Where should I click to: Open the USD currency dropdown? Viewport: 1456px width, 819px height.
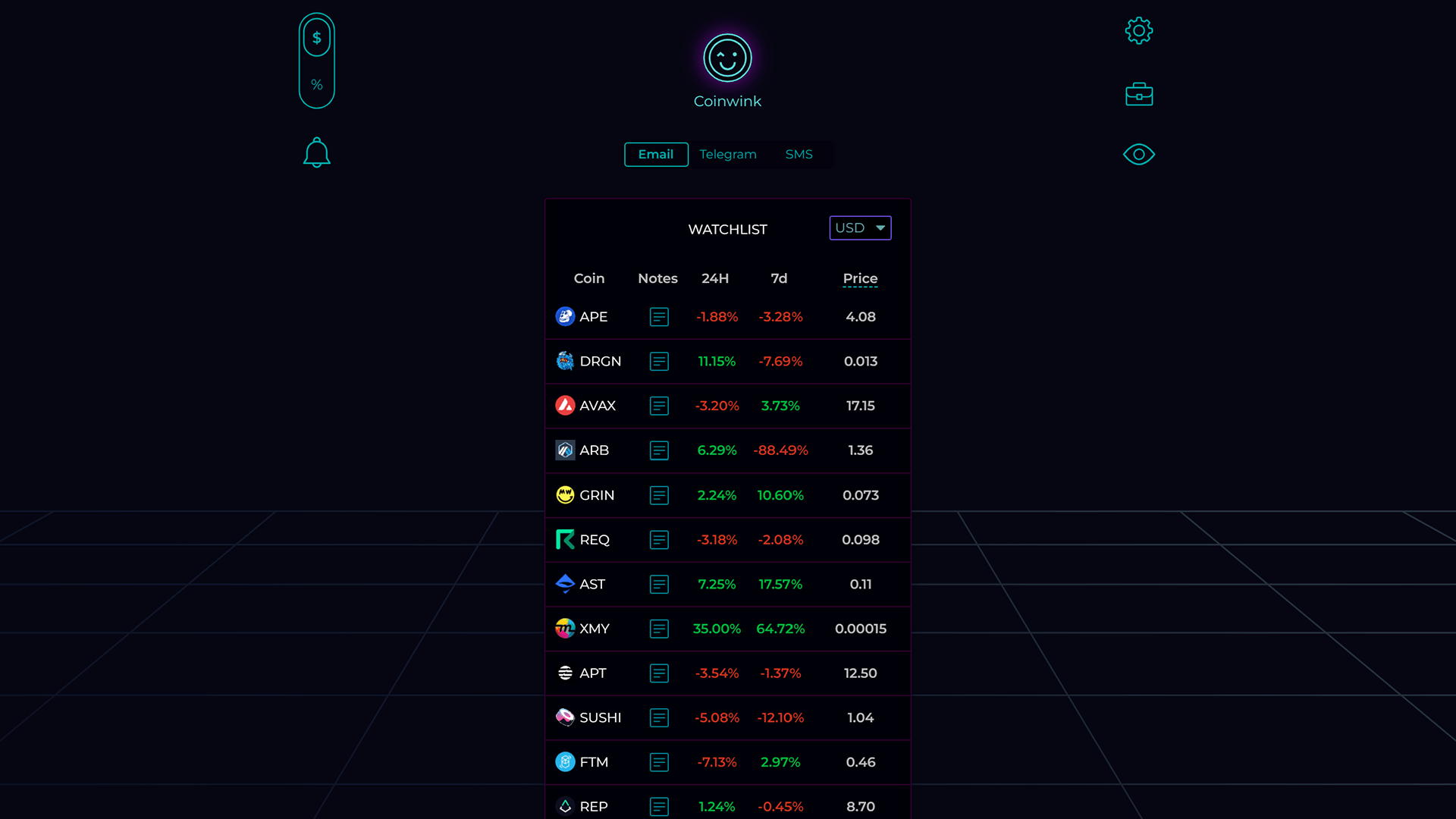[x=860, y=227]
